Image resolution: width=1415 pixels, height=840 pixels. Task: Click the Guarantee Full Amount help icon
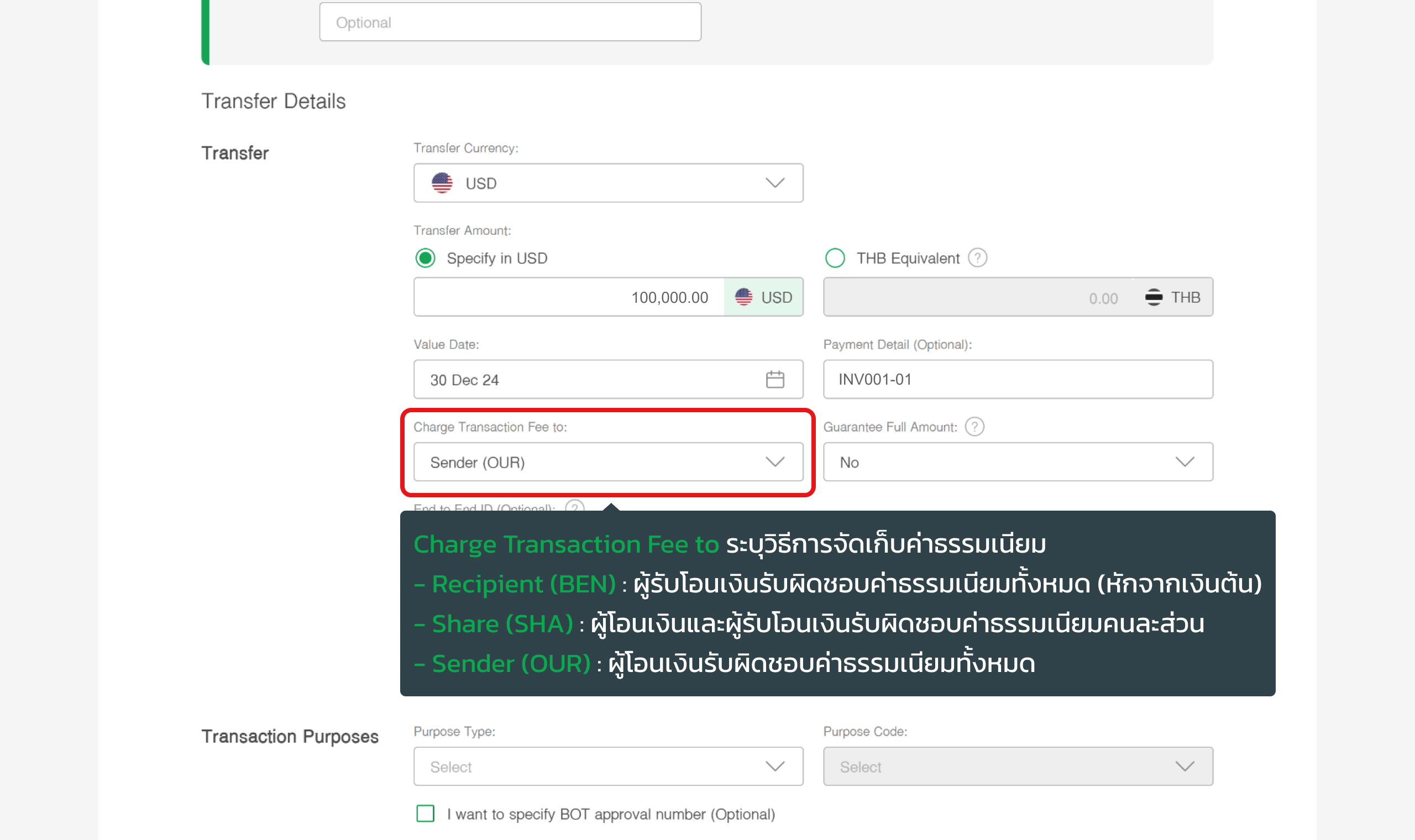974,427
